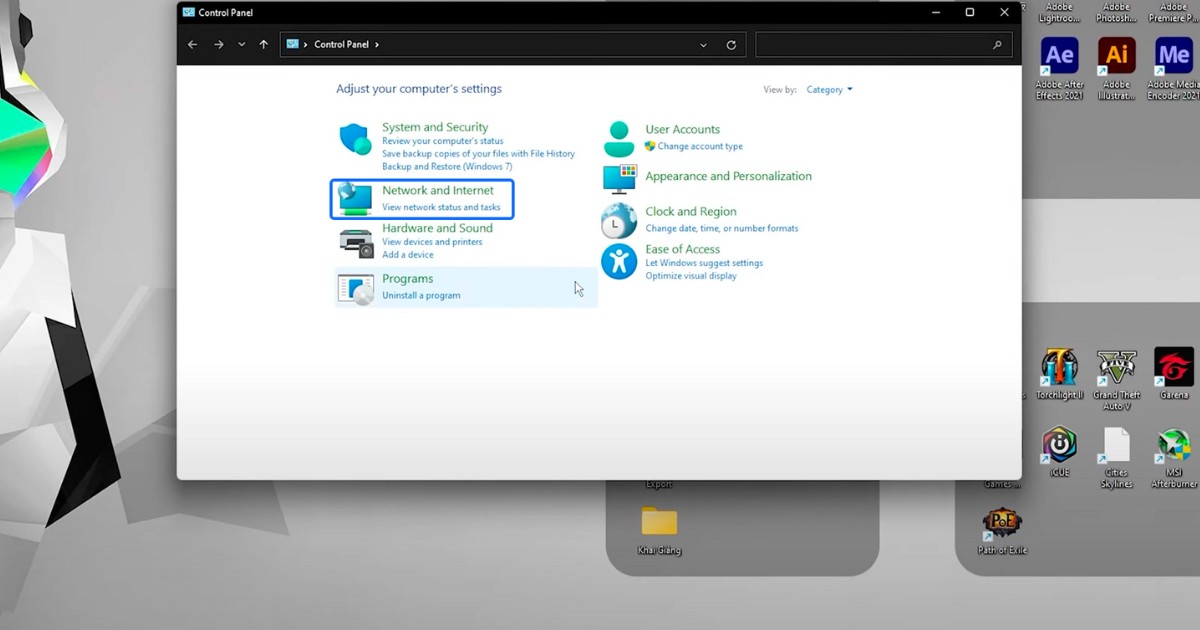This screenshot has width=1200, height=630.
Task: Open the Network and Internet icon
Action: tap(355, 199)
